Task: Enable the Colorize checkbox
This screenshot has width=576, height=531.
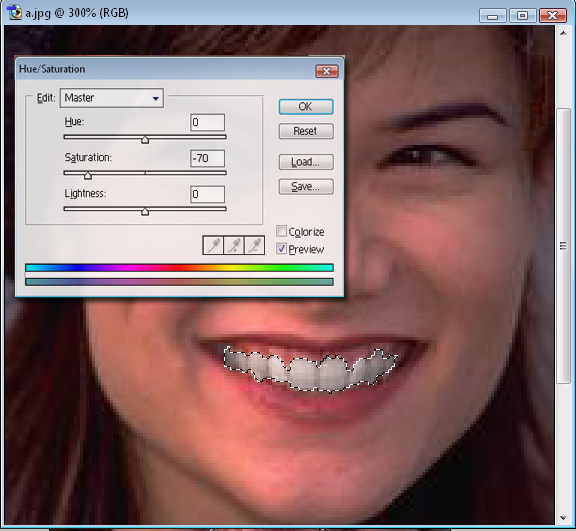Action: (x=281, y=231)
